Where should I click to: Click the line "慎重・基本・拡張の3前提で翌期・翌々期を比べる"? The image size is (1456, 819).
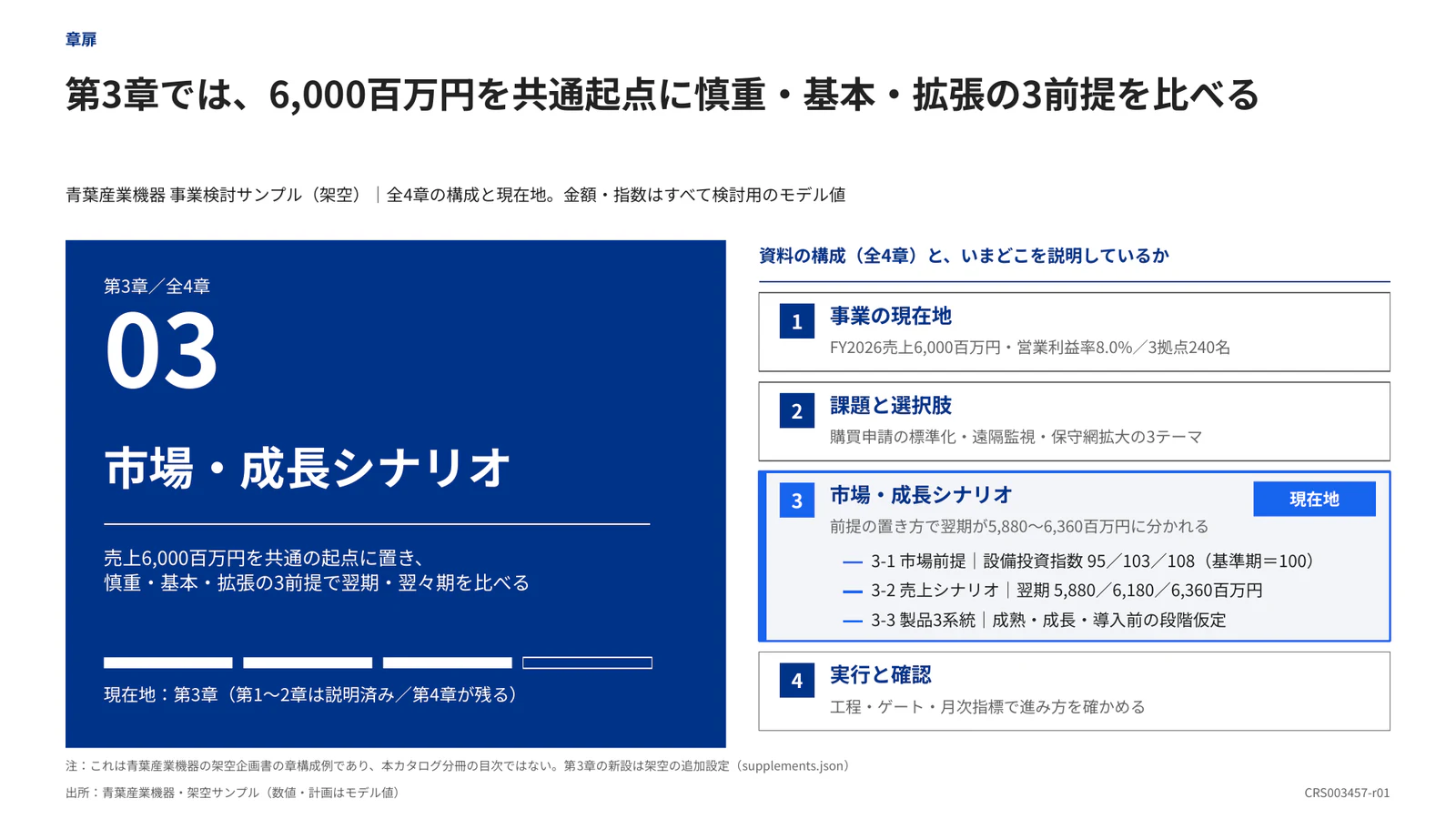[x=317, y=582]
